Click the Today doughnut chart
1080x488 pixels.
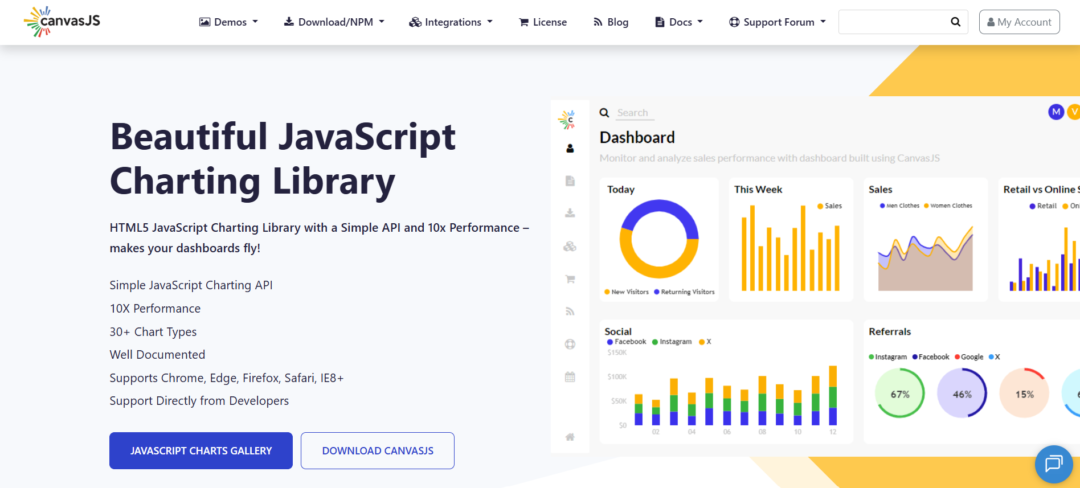(x=659, y=239)
